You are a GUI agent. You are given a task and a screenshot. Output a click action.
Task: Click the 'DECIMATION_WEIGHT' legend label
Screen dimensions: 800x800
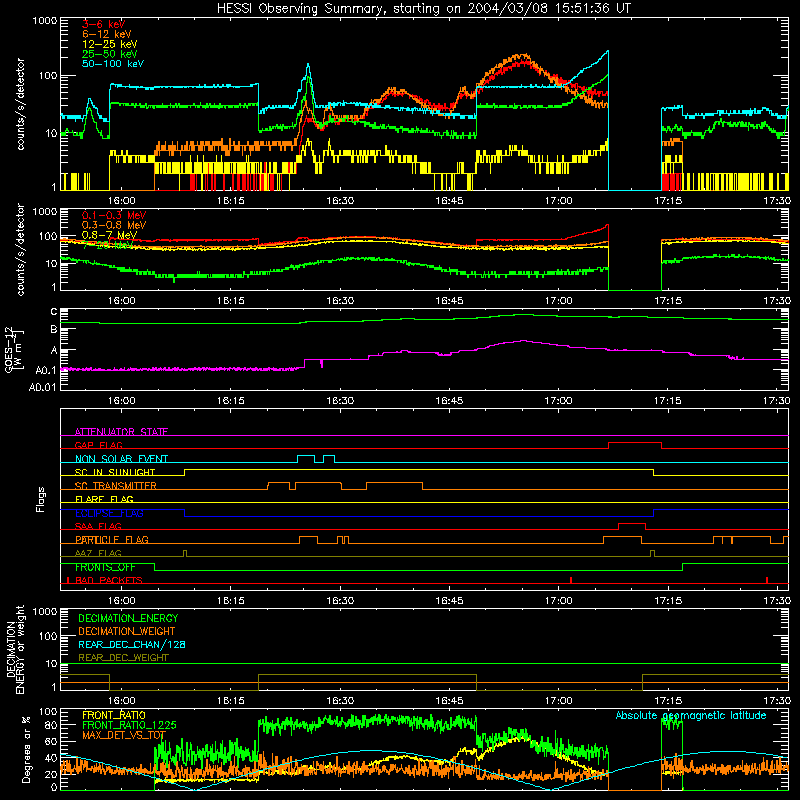[x=127, y=631]
